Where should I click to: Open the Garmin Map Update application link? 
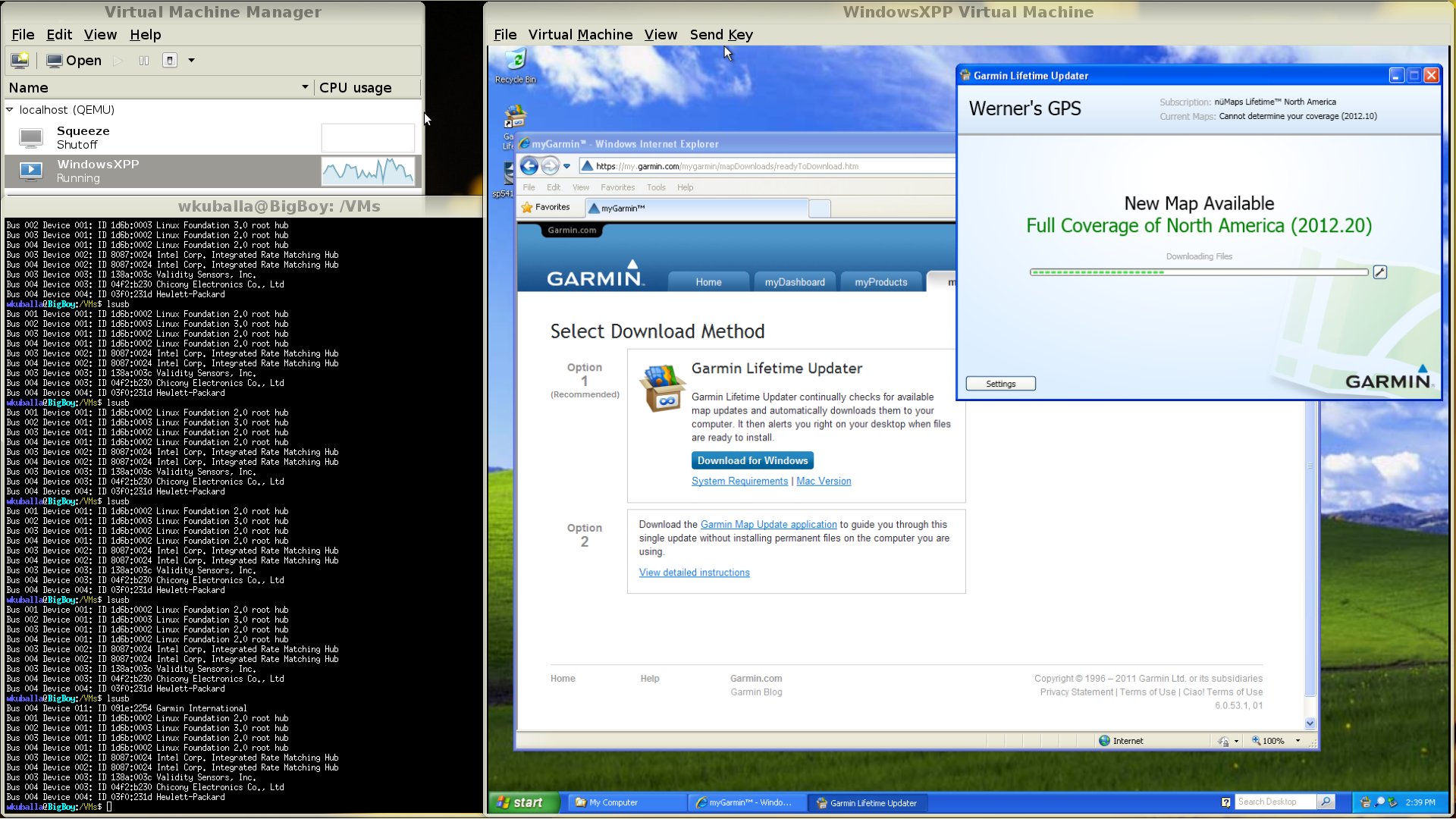coord(768,525)
